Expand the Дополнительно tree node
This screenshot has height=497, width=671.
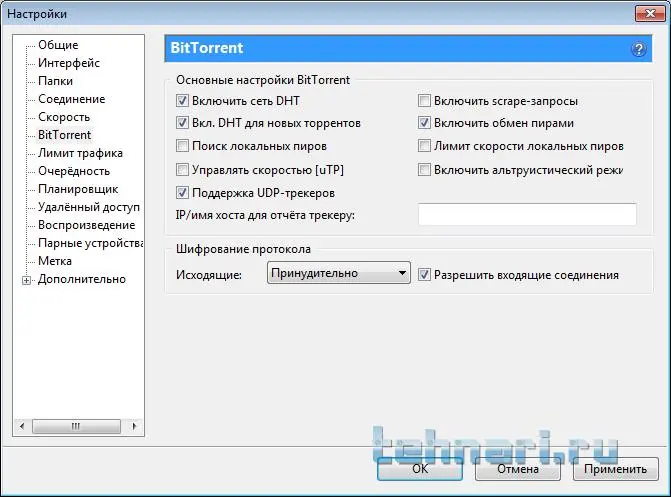26,280
